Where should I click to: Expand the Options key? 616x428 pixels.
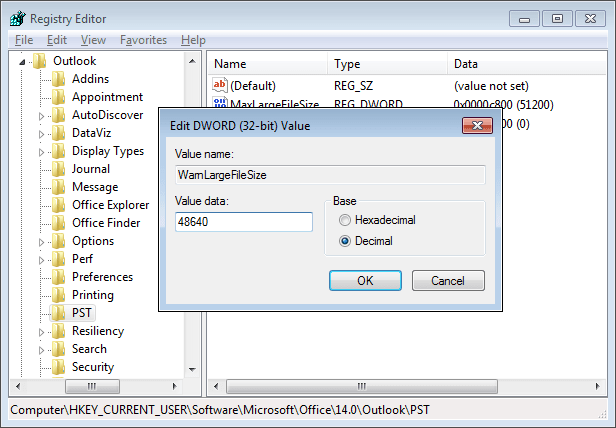pyautogui.click(x=41, y=242)
